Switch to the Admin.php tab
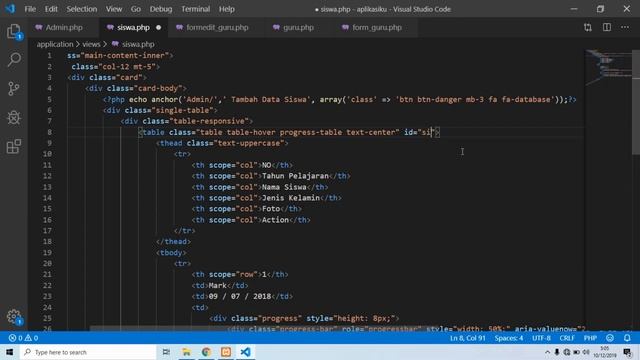Image resolution: width=640 pixels, height=360 pixels. (x=64, y=27)
